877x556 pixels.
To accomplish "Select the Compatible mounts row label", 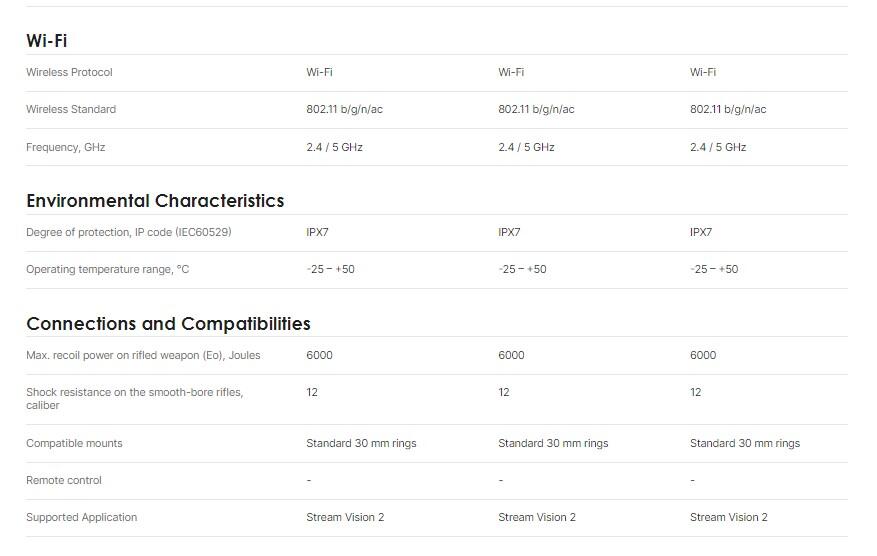I will point(74,443).
